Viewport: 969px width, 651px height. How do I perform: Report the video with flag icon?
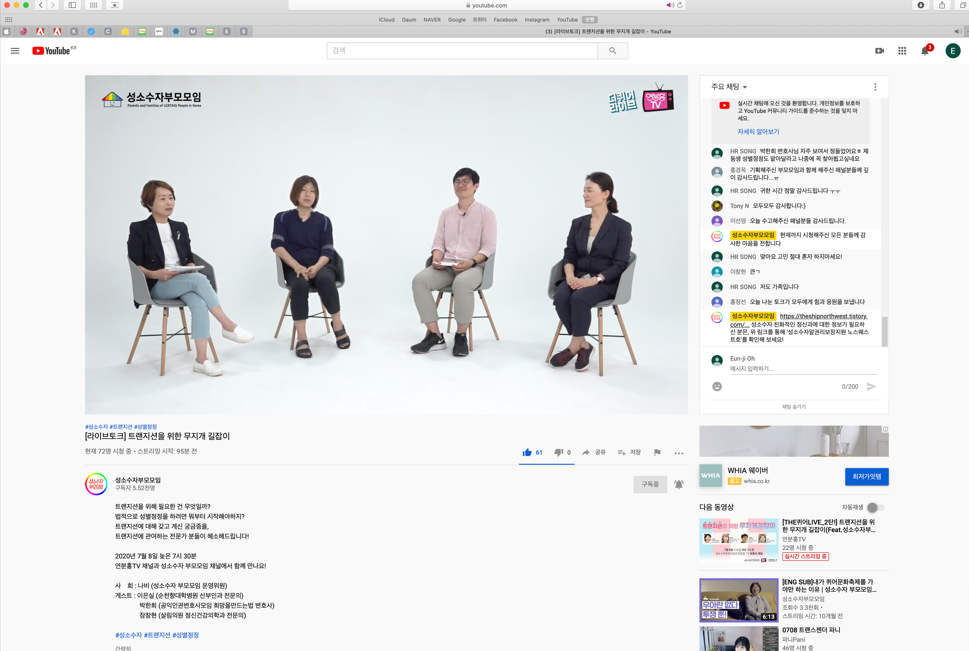coord(657,453)
